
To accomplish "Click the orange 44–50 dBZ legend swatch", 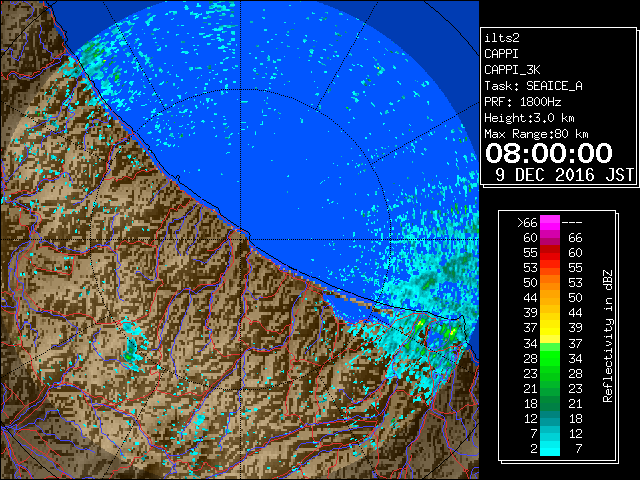I will tap(550, 298).
